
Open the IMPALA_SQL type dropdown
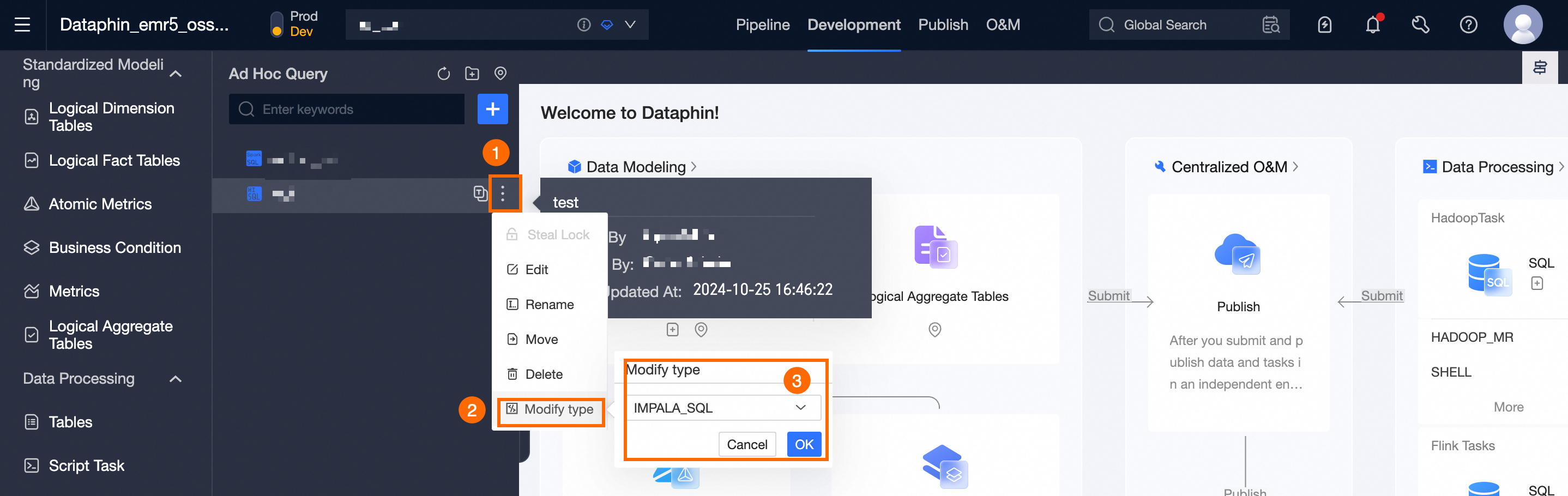[723, 408]
